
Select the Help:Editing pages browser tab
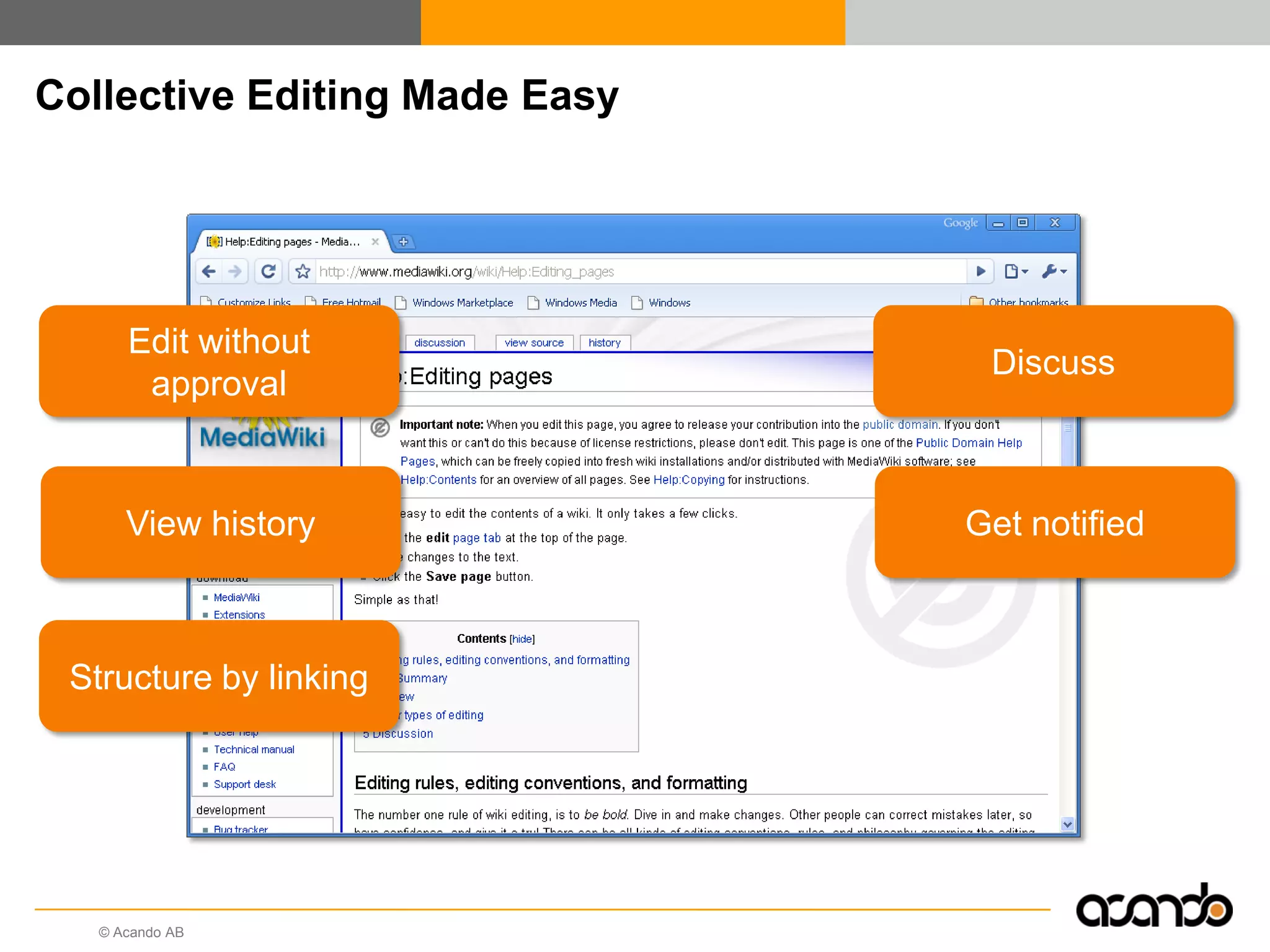(291, 242)
